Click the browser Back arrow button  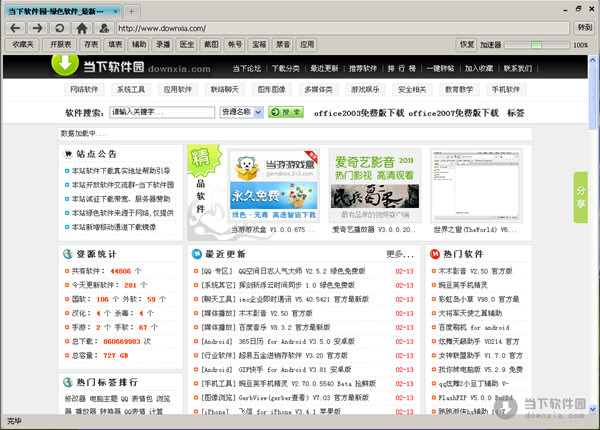tap(15, 28)
